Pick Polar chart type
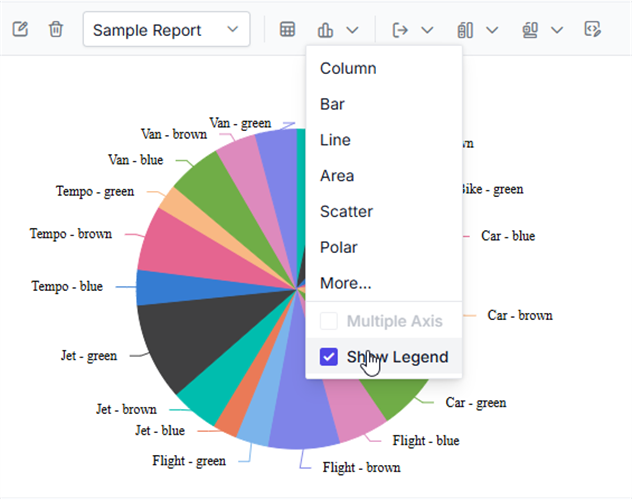This screenshot has height=500, width=632. coord(384,247)
